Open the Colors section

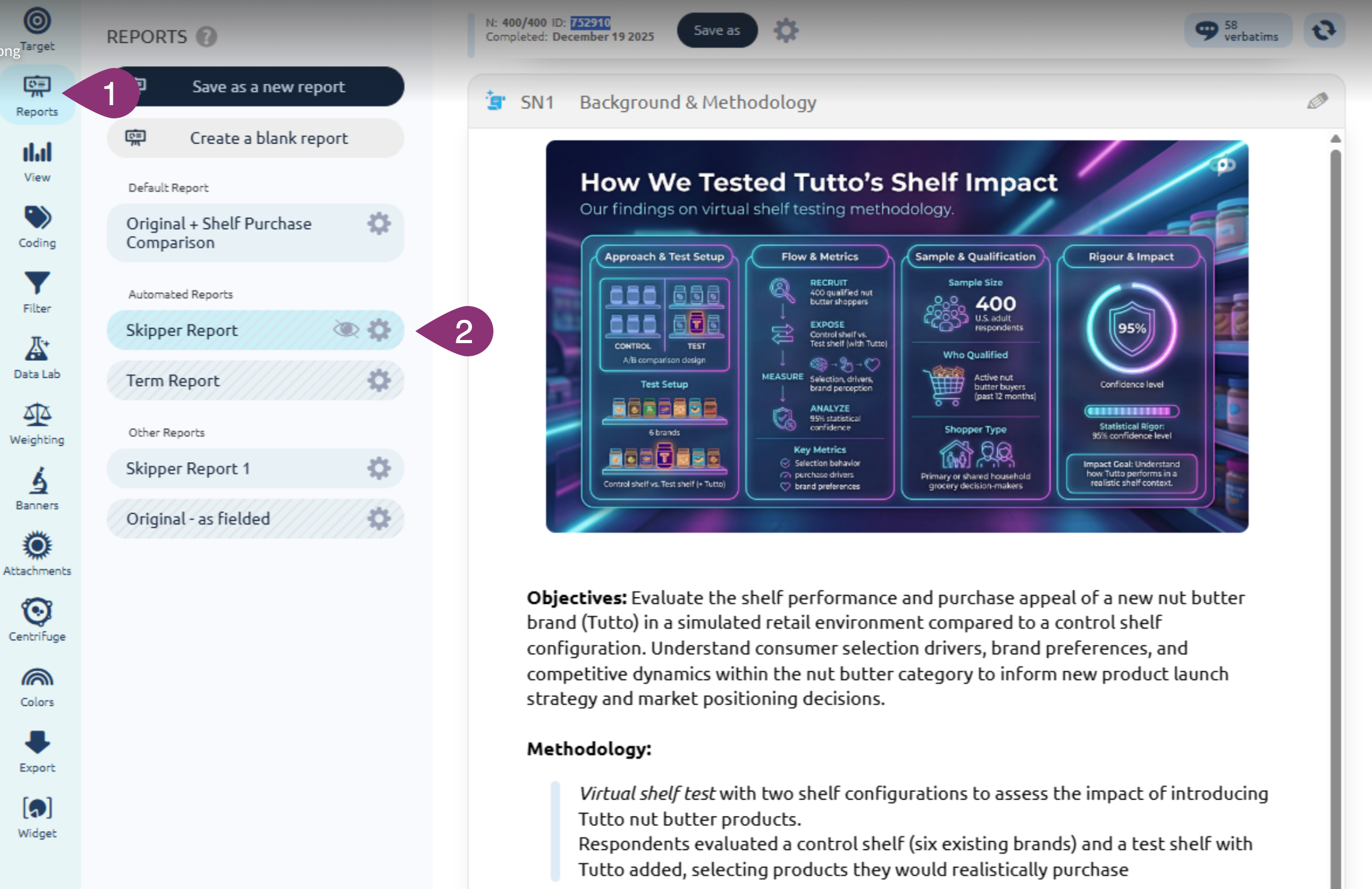tap(37, 686)
